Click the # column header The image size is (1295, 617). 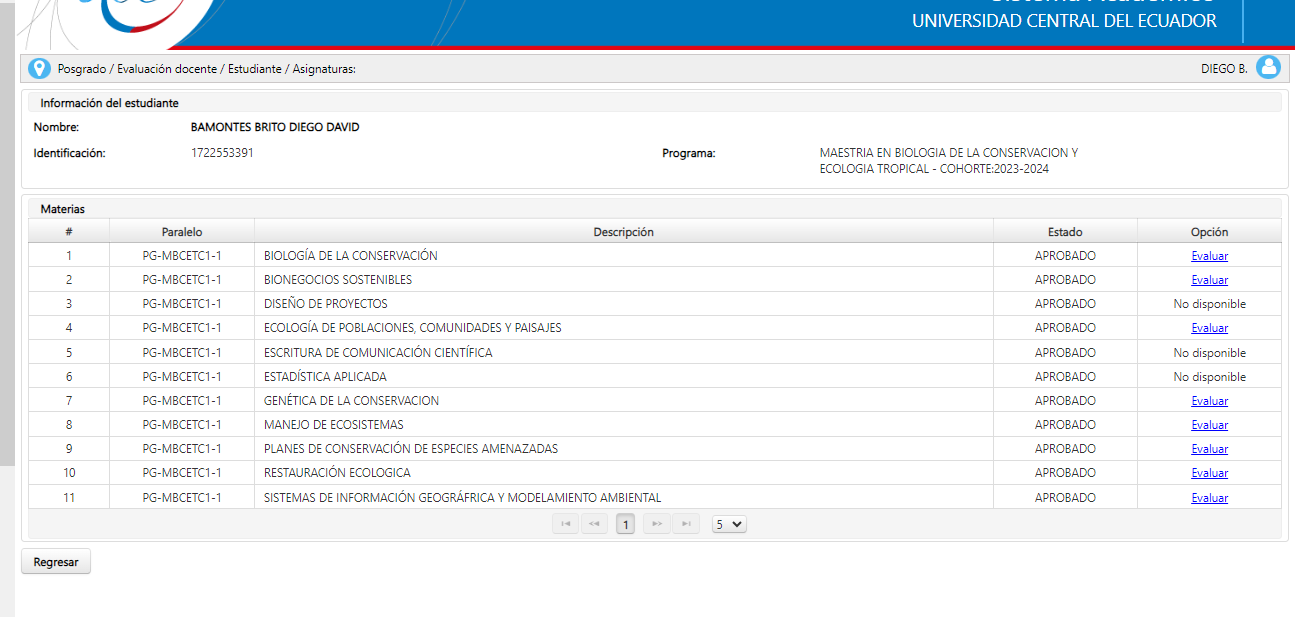coord(69,231)
